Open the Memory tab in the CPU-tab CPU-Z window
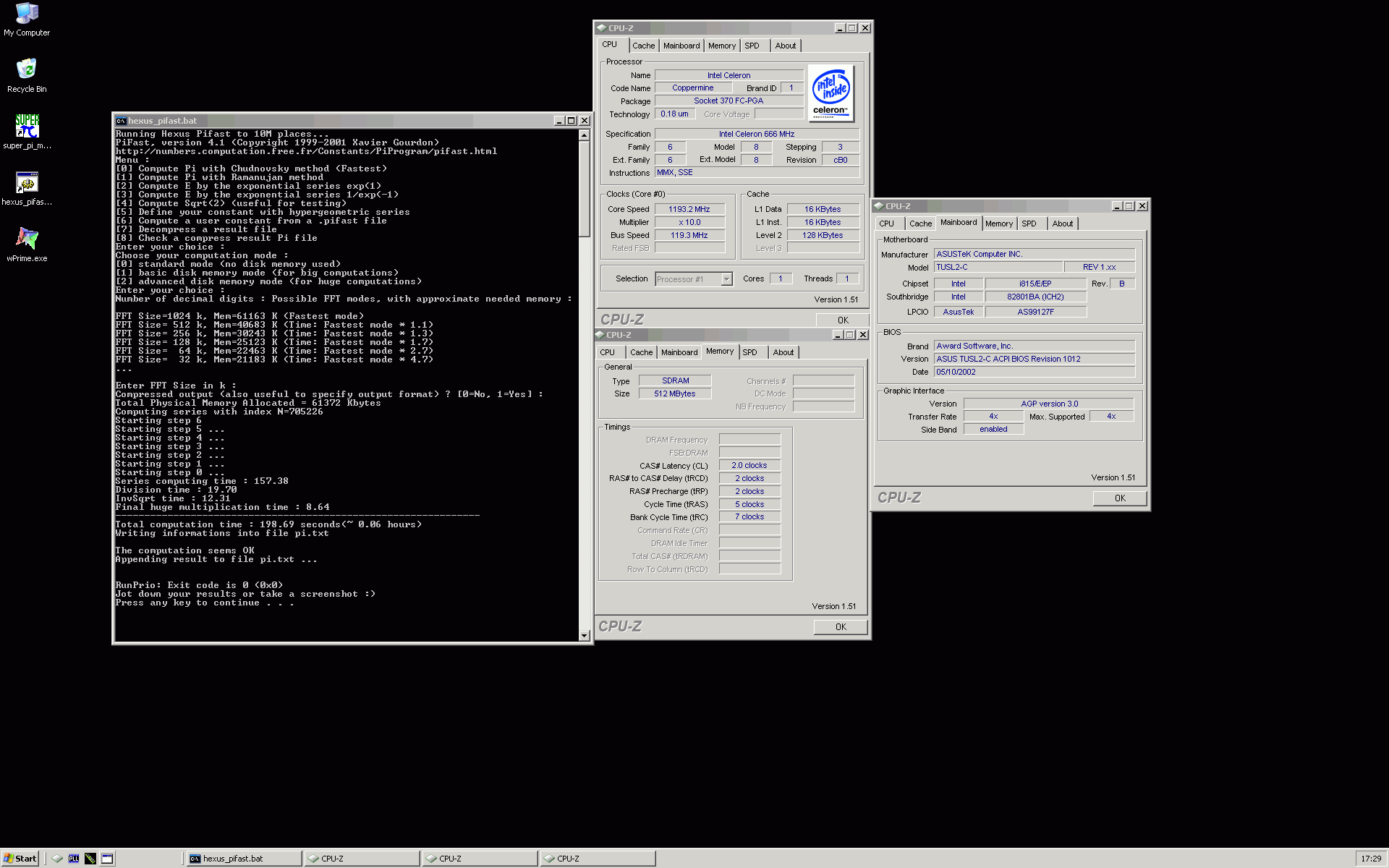The height and width of the screenshot is (868, 1389). pyautogui.click(x=722, y=46)
